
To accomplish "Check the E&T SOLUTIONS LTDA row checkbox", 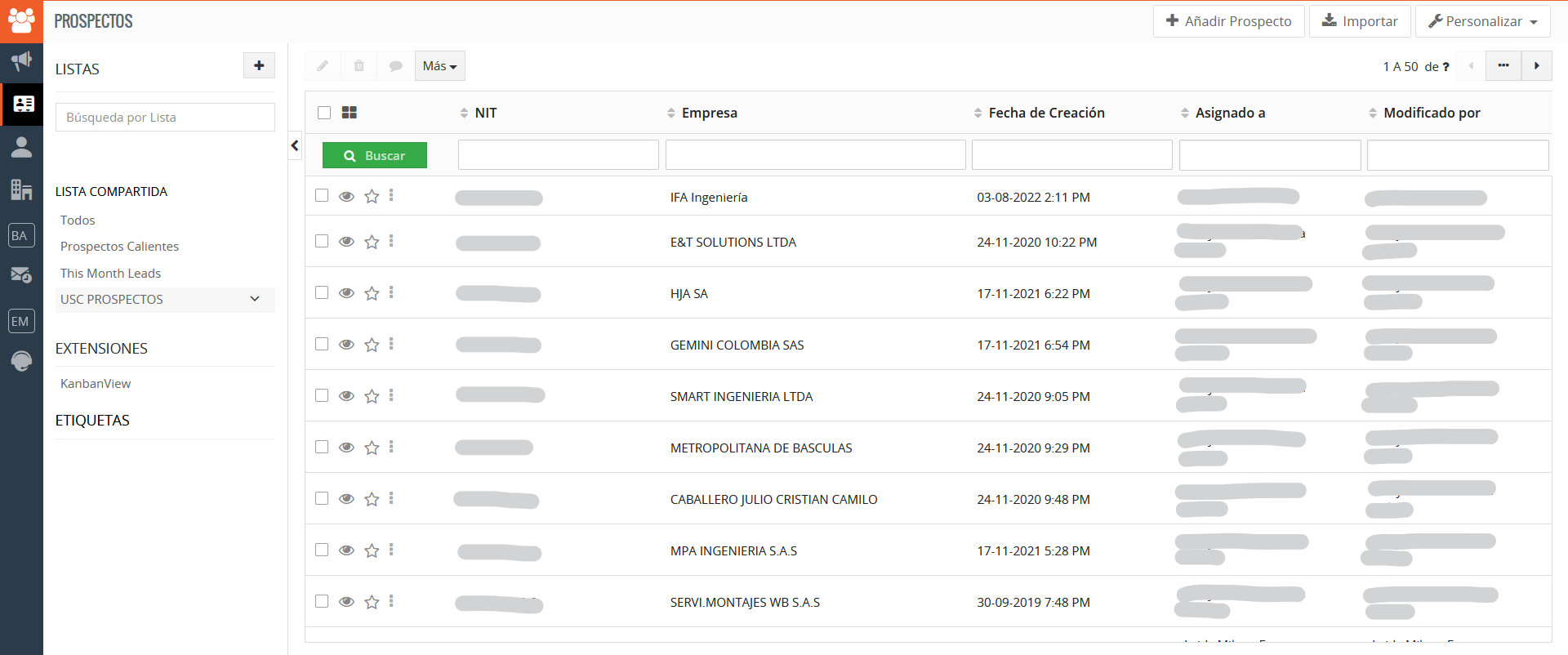I will click(322, 241).
